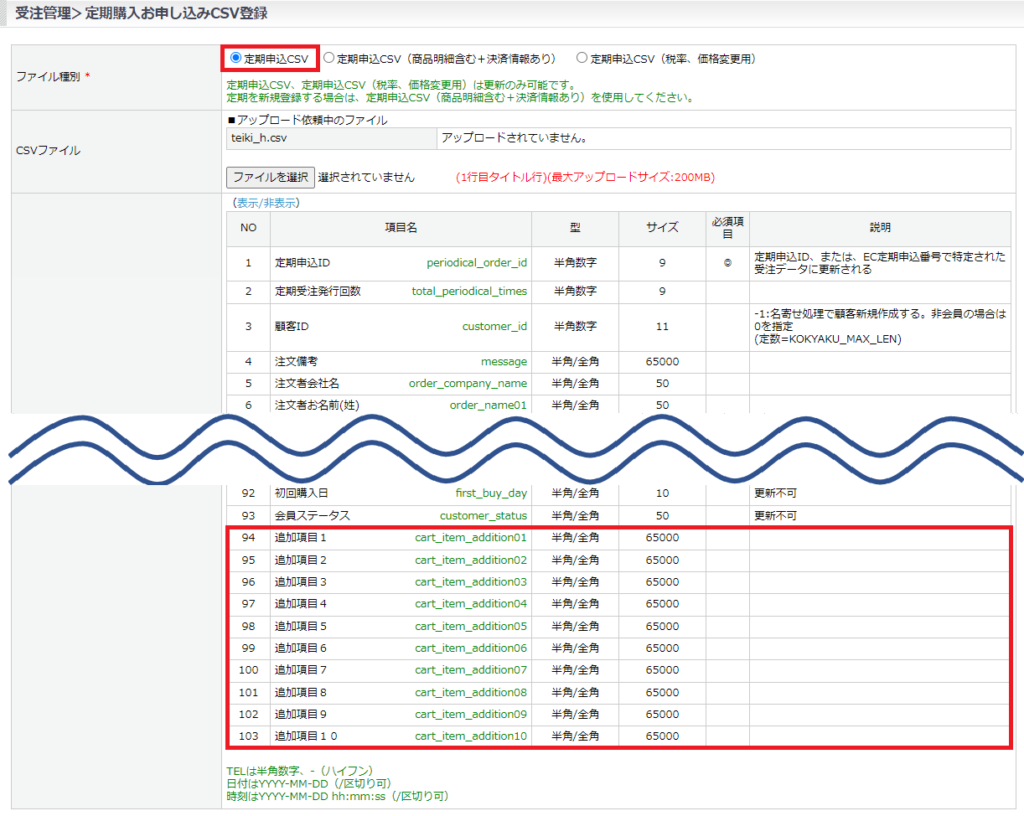1024x816 pixels.
Task: Click the 項目名 column header
Action: [x=400, y=228]
